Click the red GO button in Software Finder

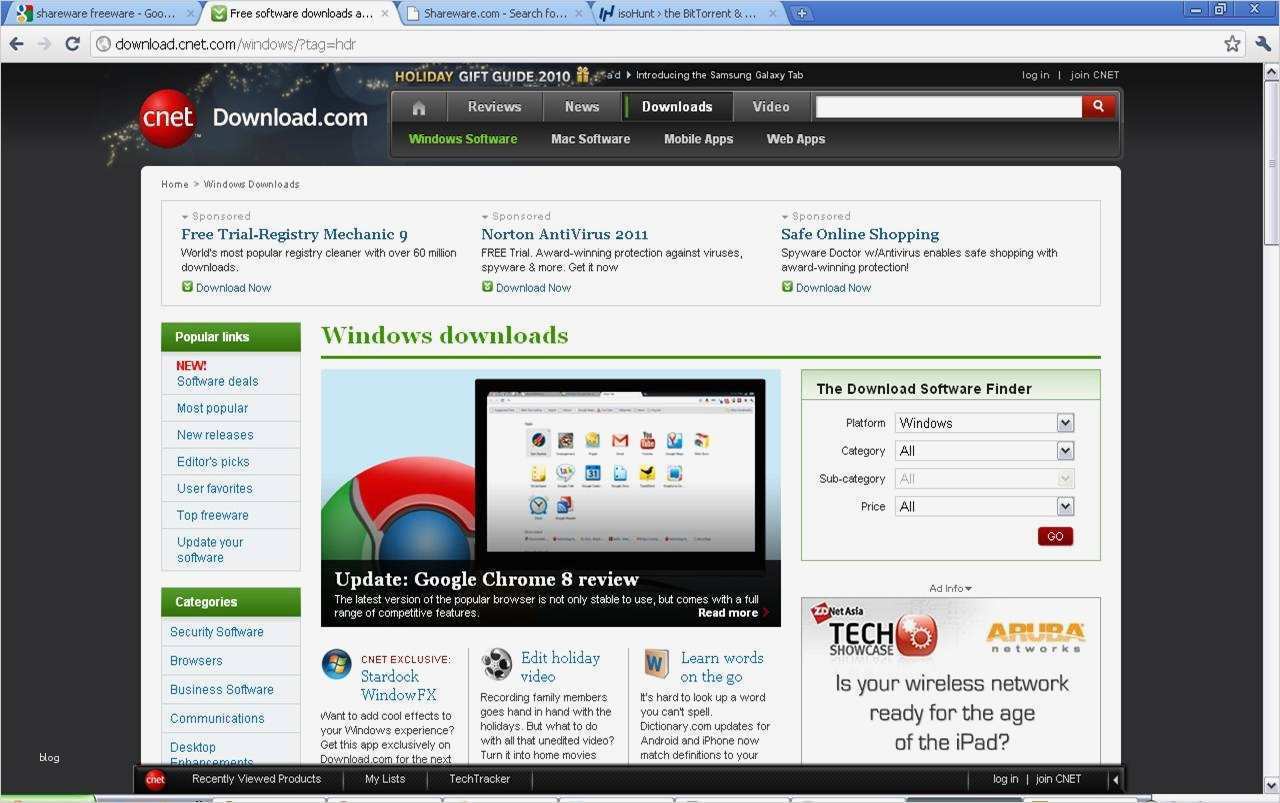click(x=1055, y=536)
